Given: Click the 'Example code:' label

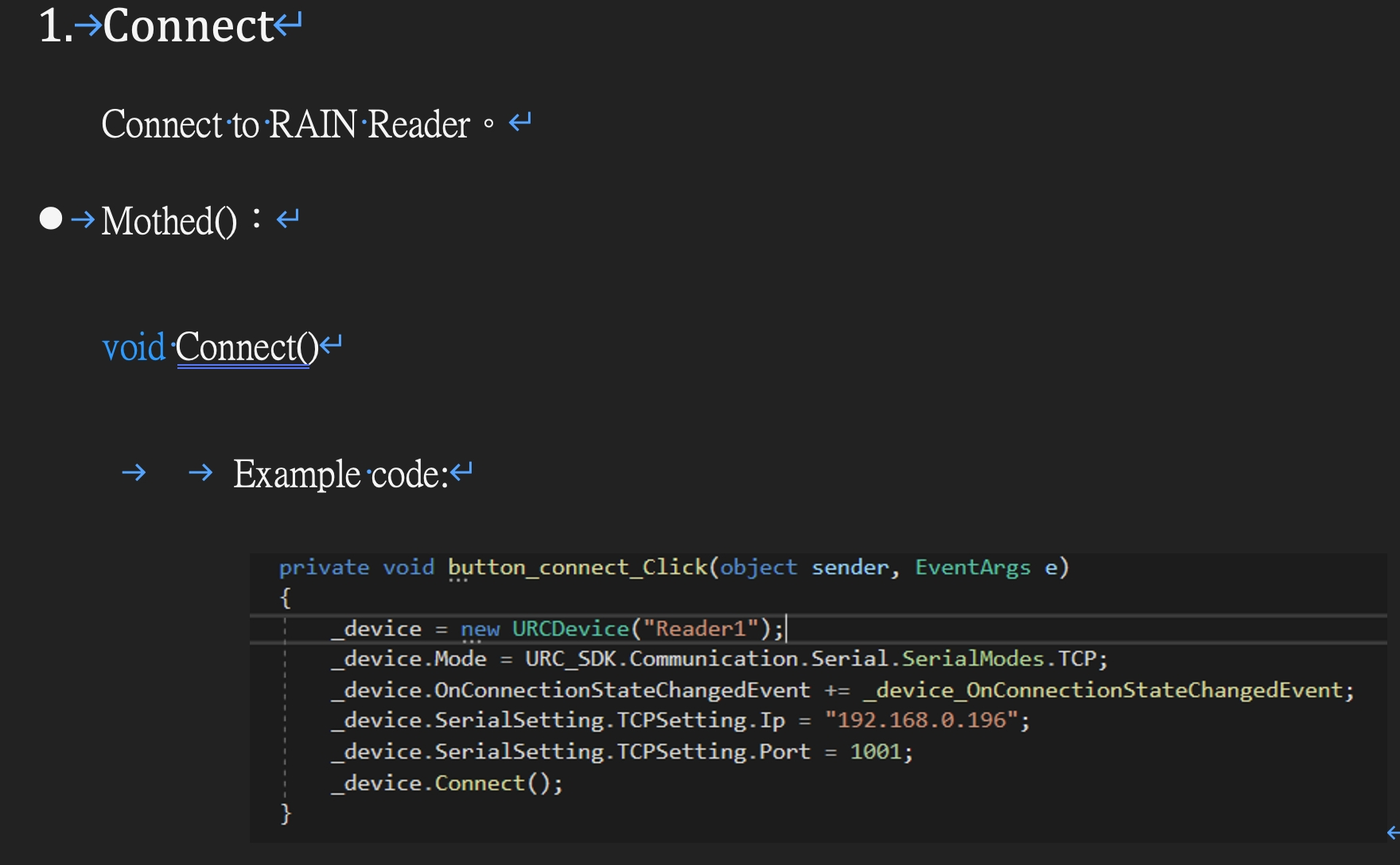Looking at the screenshot, I should point(340,474).
